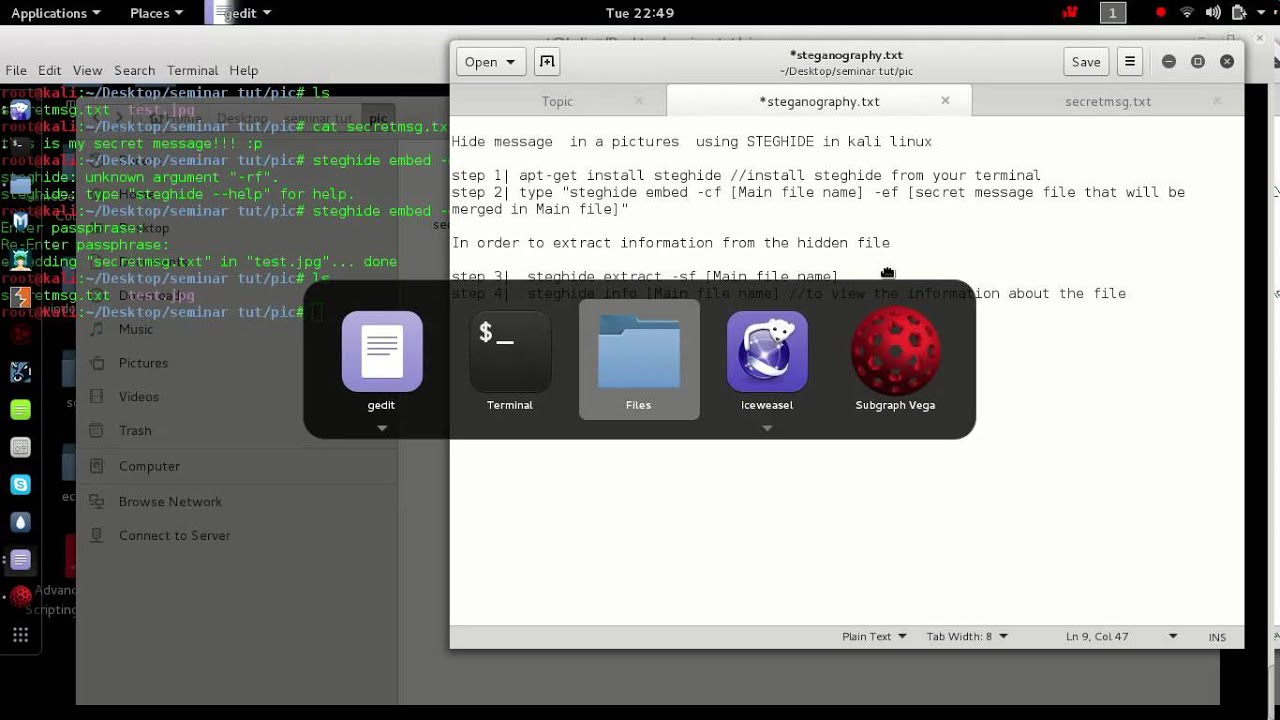Open terminal Edit menu
1280x720 pixels.
click(50, 70)
